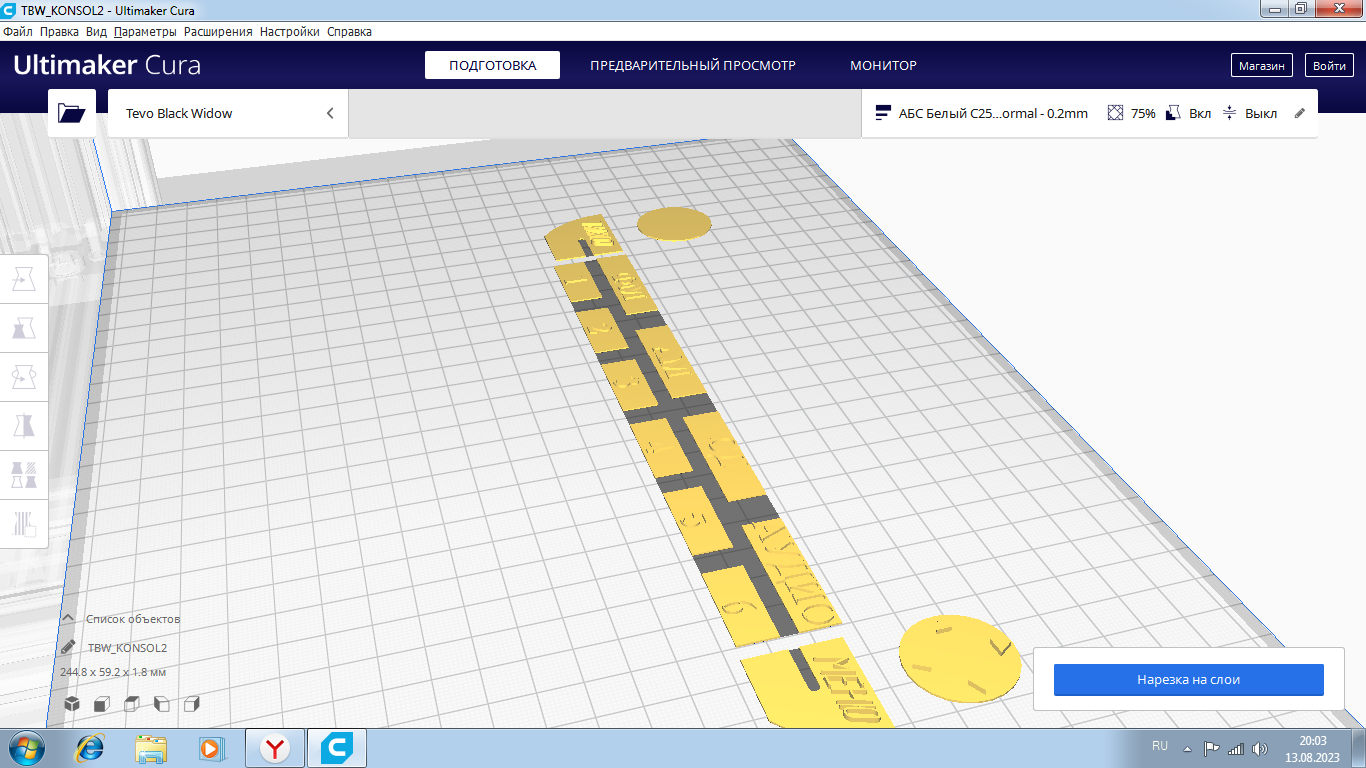1366x768 pixels.
Task: Select the Support Blocker tool
Action: point(23,522)
